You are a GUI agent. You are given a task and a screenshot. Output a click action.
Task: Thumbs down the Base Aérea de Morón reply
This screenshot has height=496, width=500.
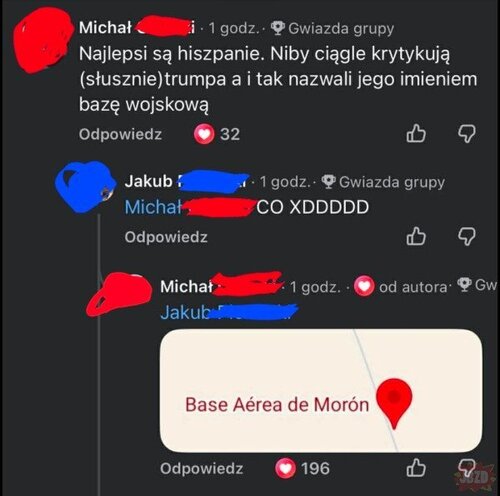[466, 468]
